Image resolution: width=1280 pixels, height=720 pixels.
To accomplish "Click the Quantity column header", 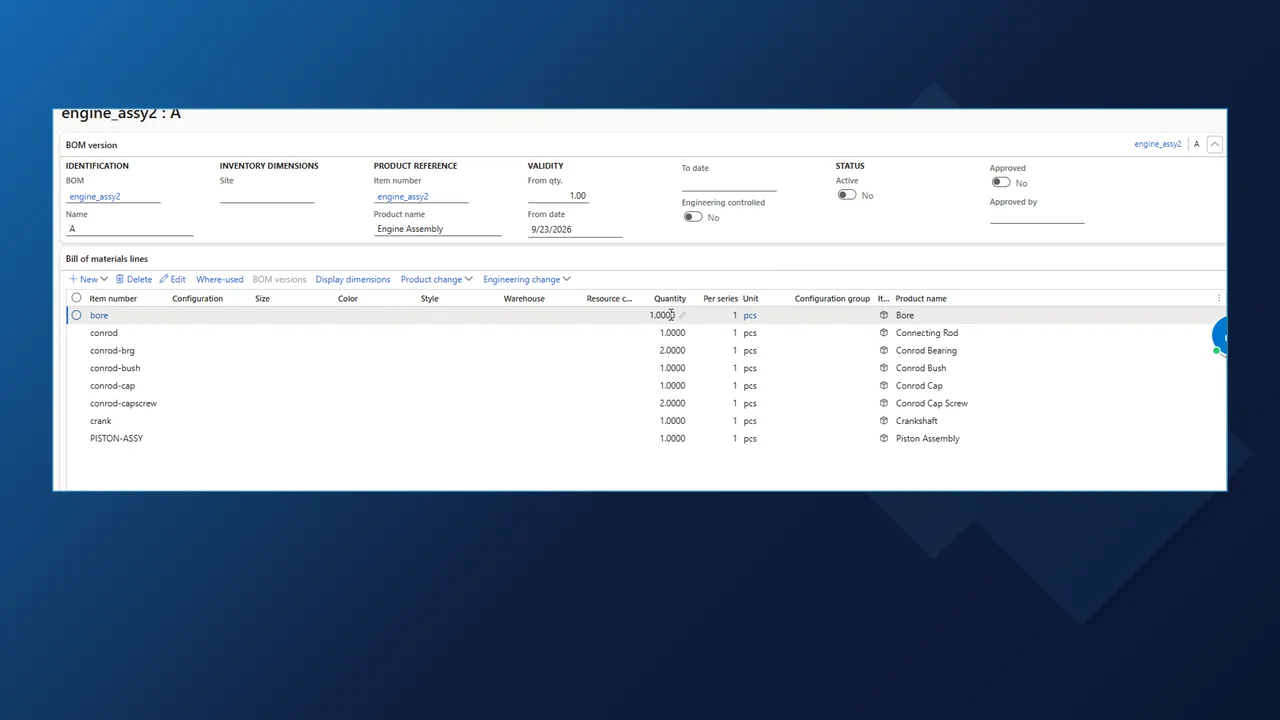I will (x=670, y=298).
